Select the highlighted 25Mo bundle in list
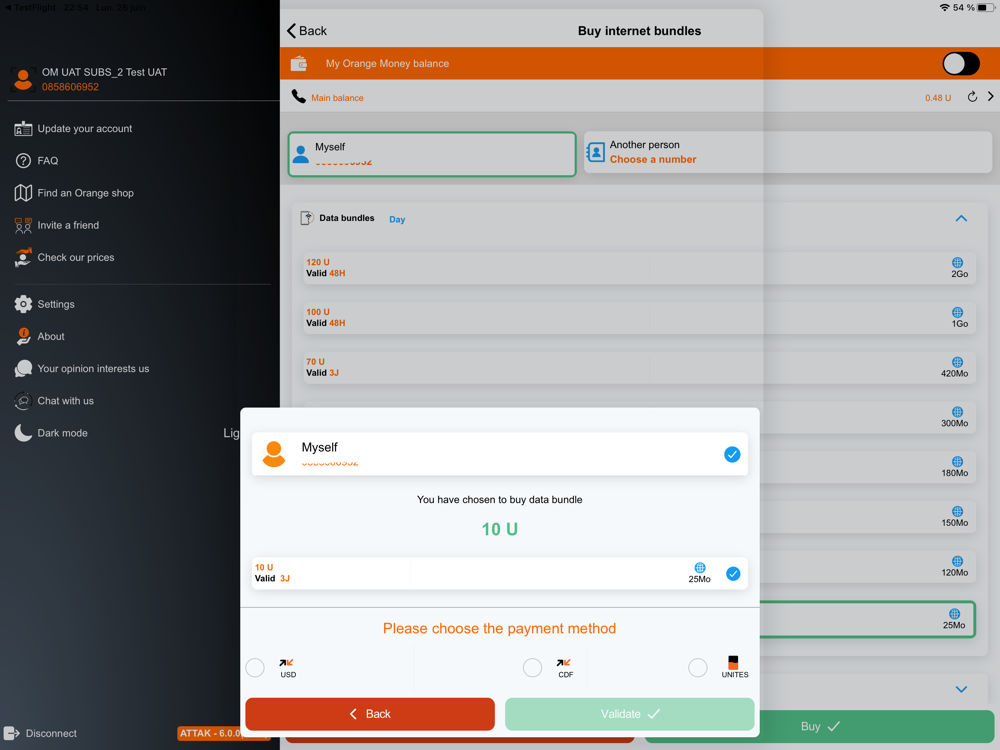Screen dimensions: 1000x750 [867, 619]
